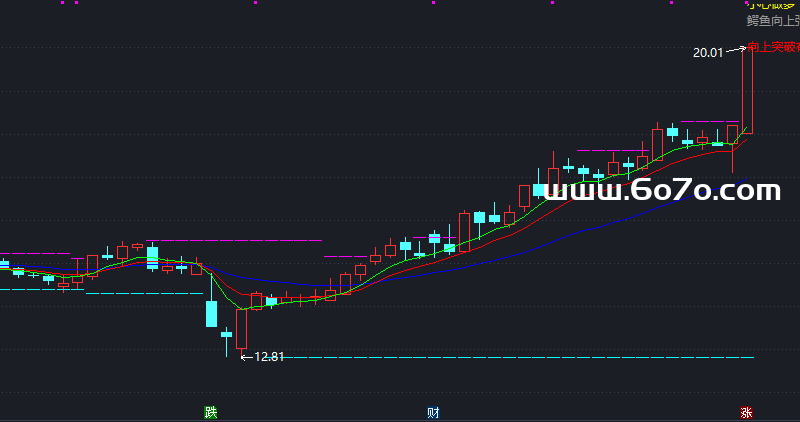Click the gray 鳄鱼向上 indicator text
Image resolution: width=800 pixels, height=422 pixels.
pyautogui.click(x=773, y=20)
